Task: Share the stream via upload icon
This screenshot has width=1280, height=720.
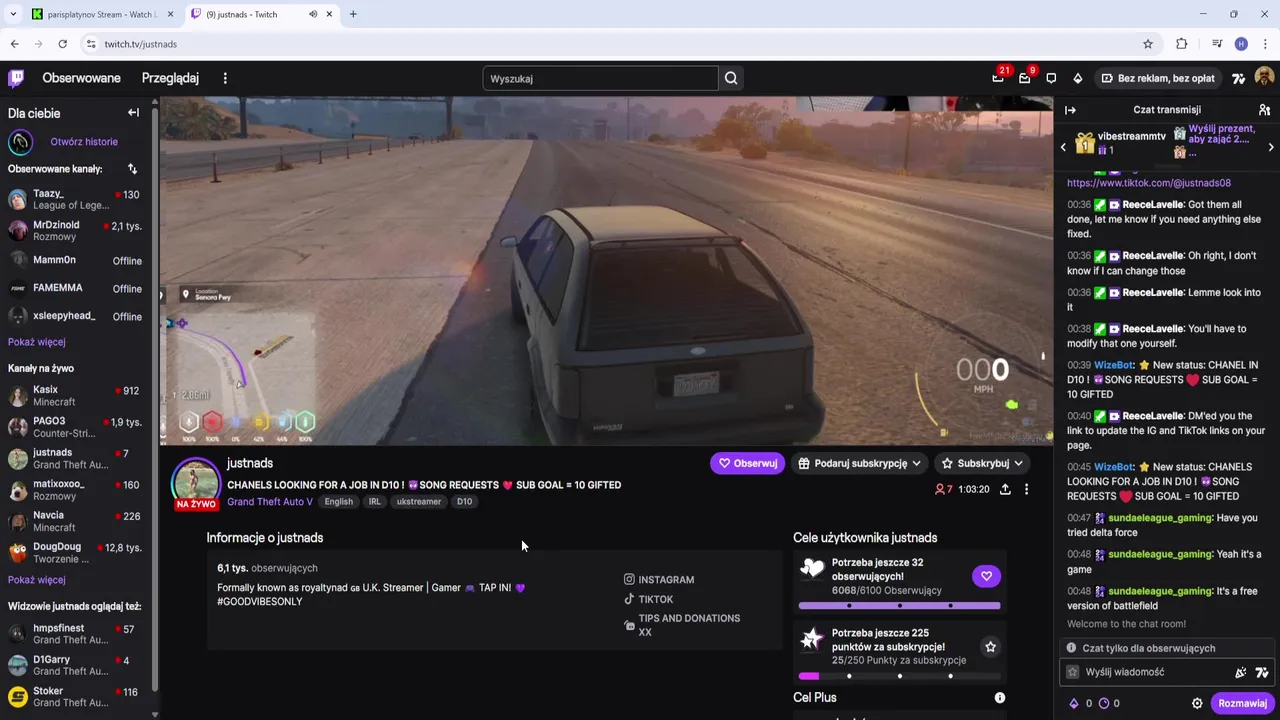Action: click(1005, 489)
